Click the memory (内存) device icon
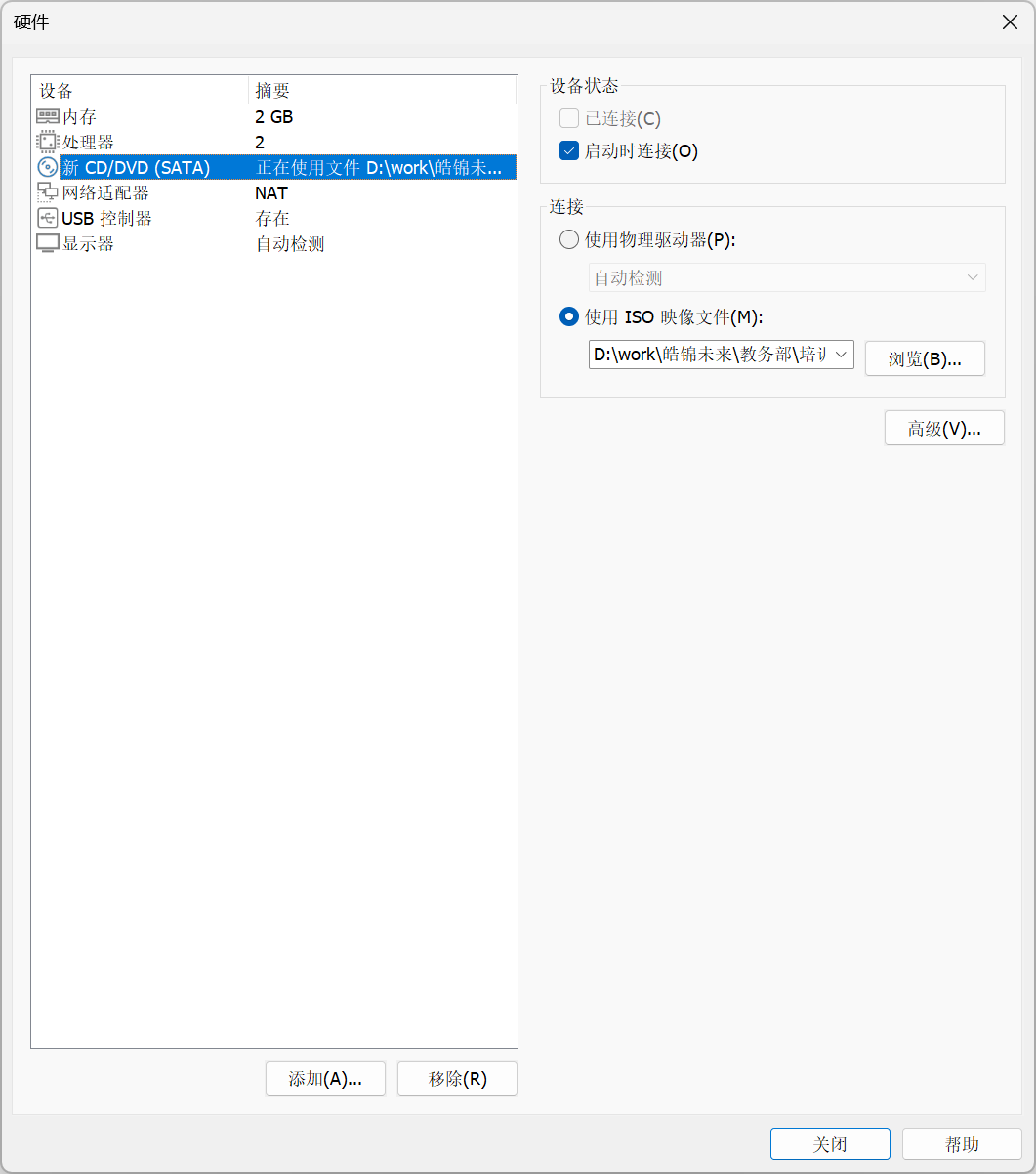 pos(47,117)
